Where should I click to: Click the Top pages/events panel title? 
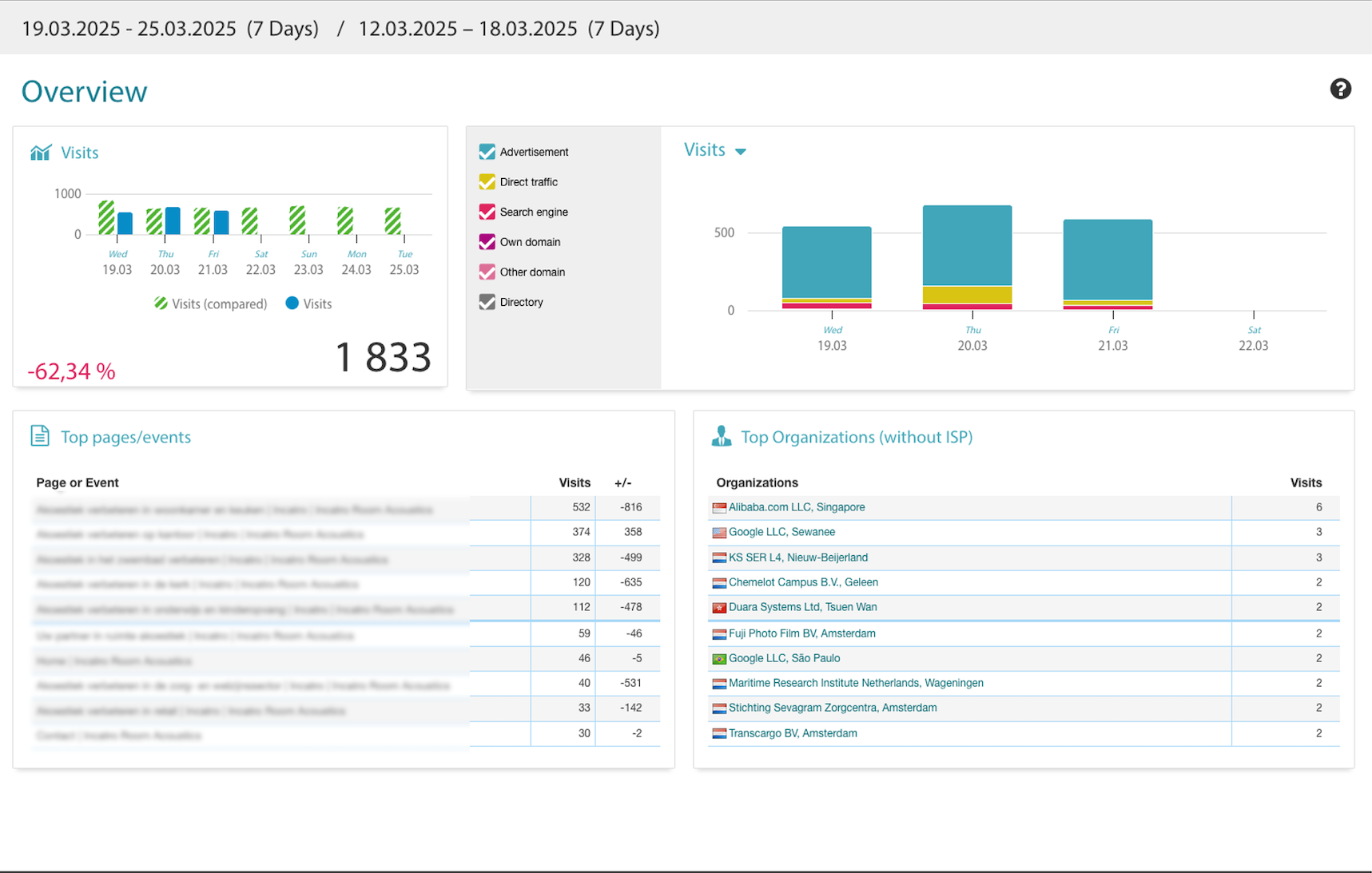[125, 437]
